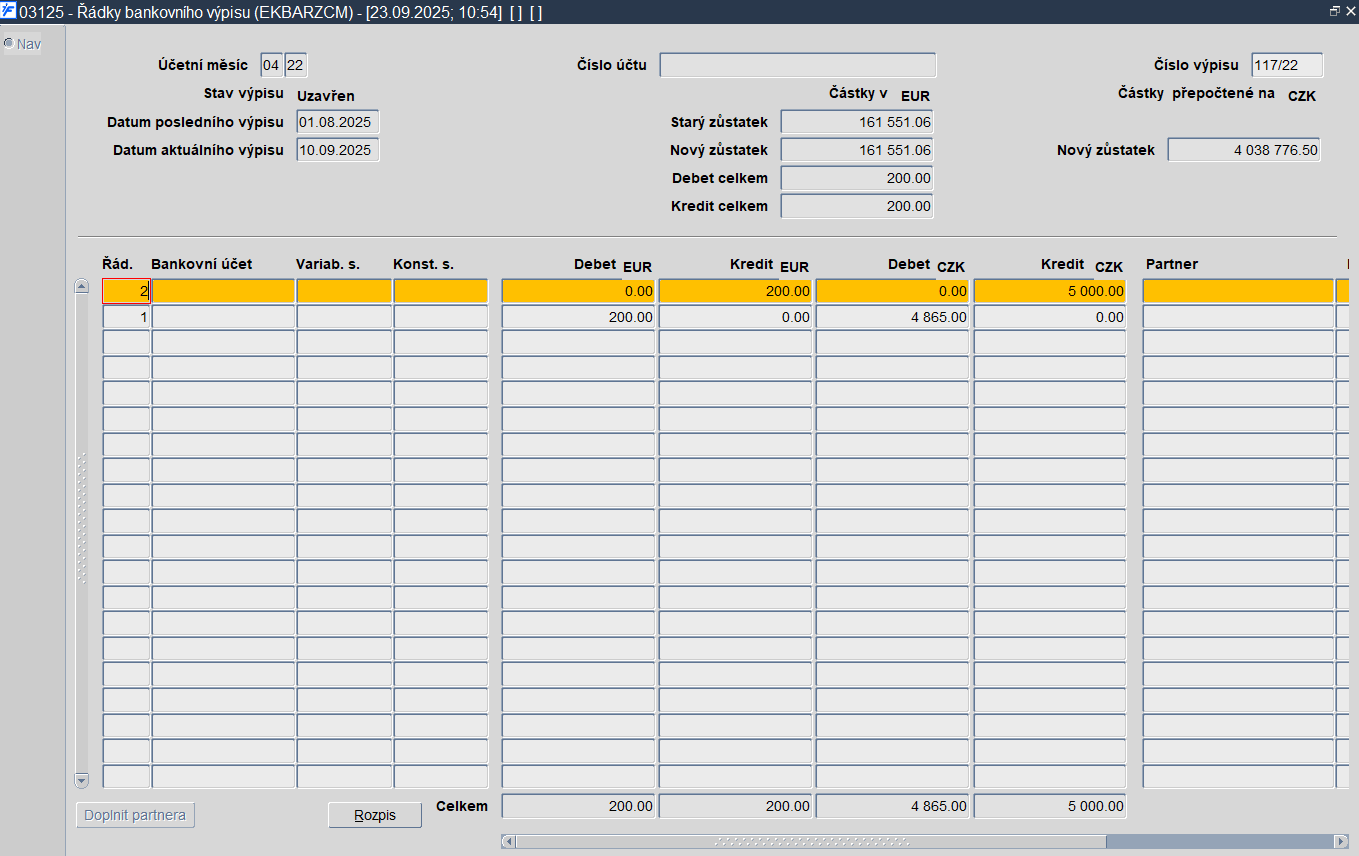Click the Částky přepočtené na label

coord(1196,94)
